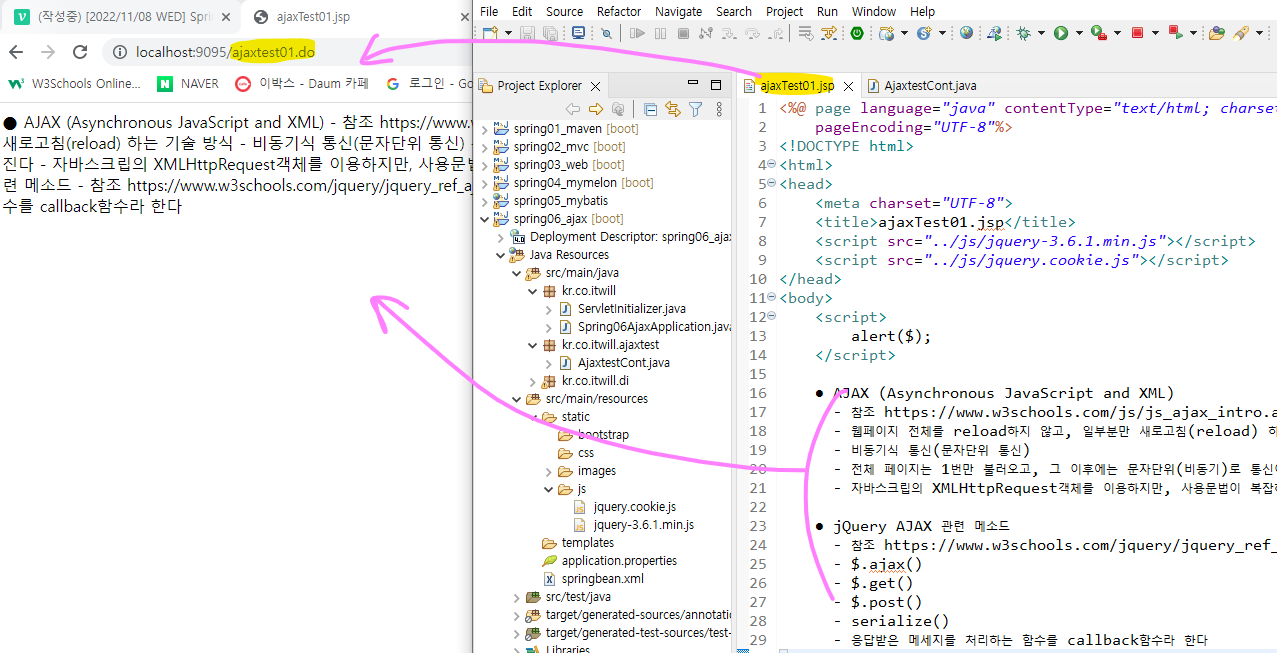Open the File menu
Screen dimensions: 1277x653
point(489,11)
